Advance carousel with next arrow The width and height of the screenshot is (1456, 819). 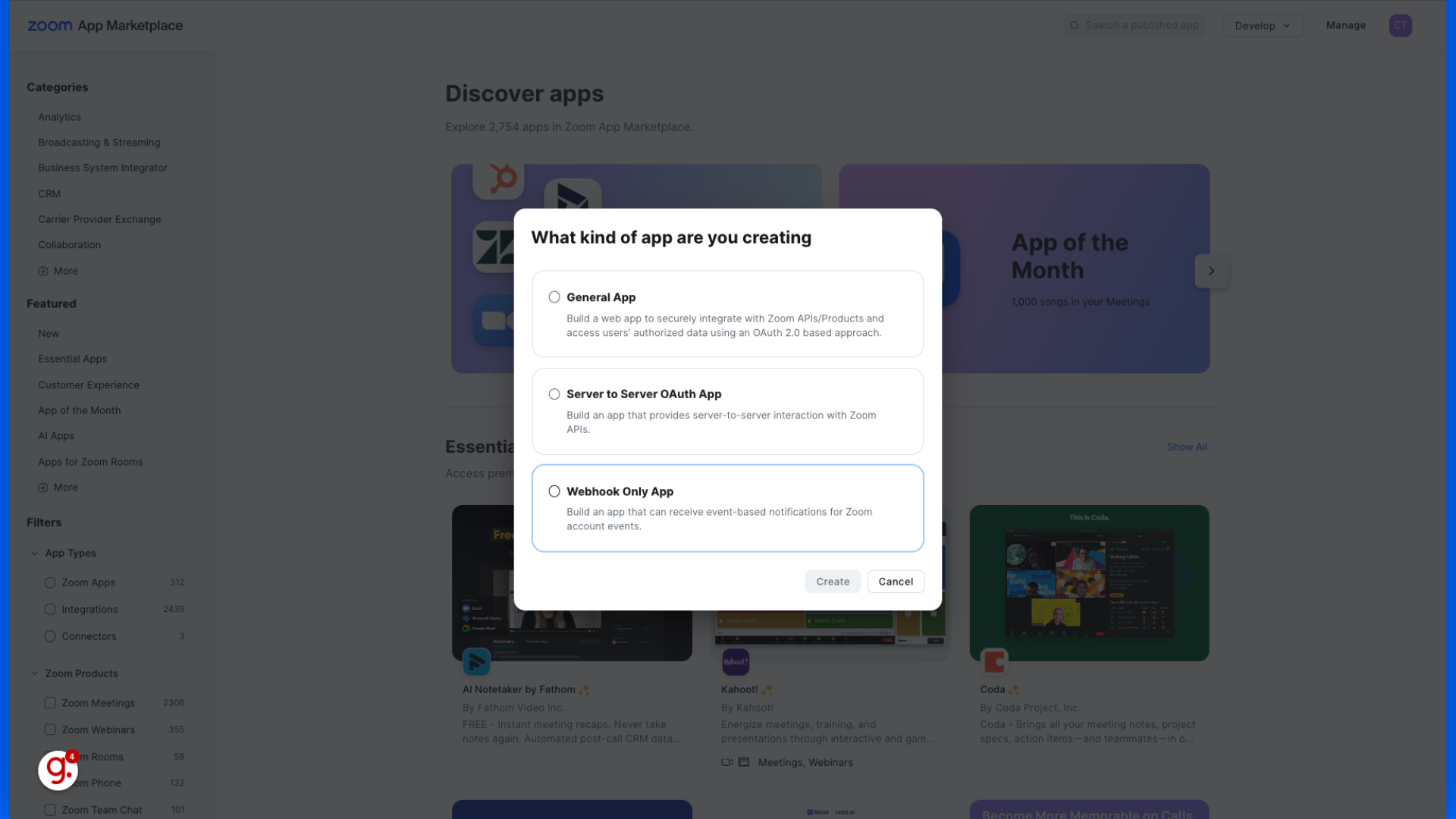tap(1211, 271)
